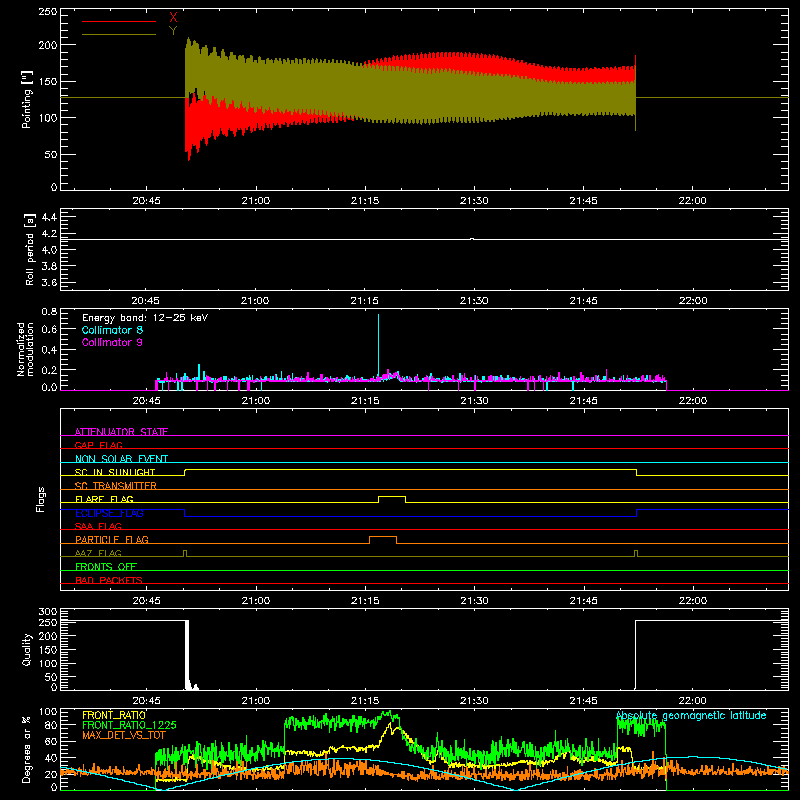The image size is (800, 800).
Task: Click the 'FLARE_FLAG' label
Action: coord(104,499)
